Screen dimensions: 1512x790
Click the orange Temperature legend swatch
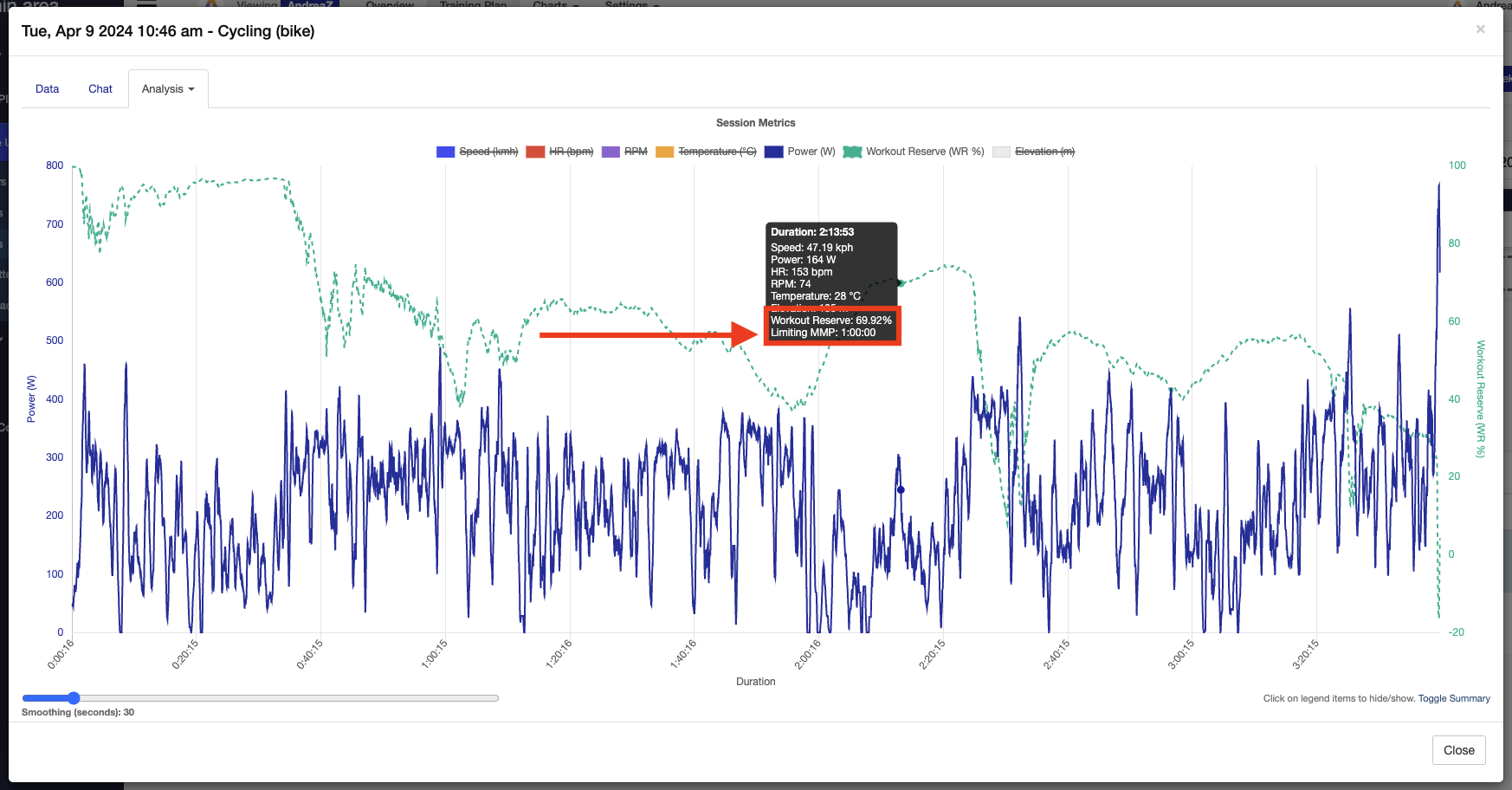coord(665,152)
